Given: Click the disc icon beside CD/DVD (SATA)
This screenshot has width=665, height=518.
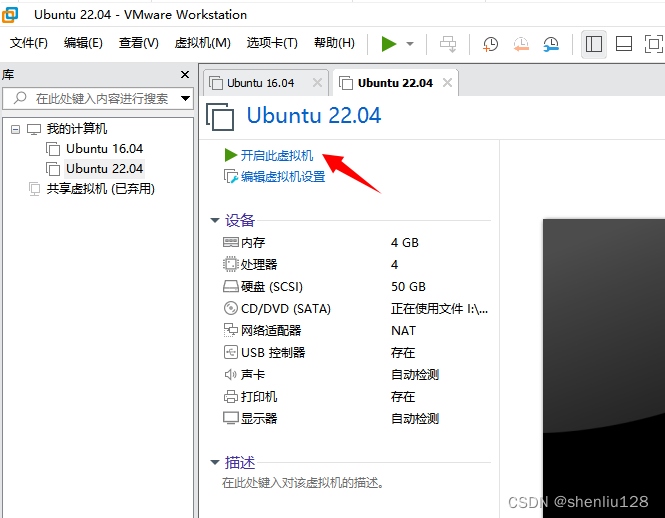Looking at the screenshot, I should coord(231,308).
